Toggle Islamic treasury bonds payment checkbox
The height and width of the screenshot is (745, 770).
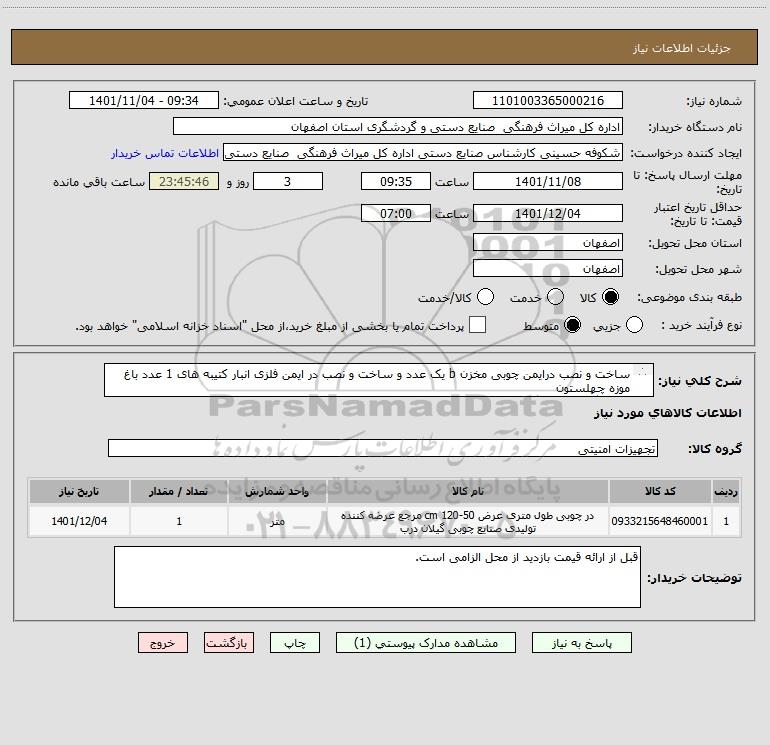(477, 325)
